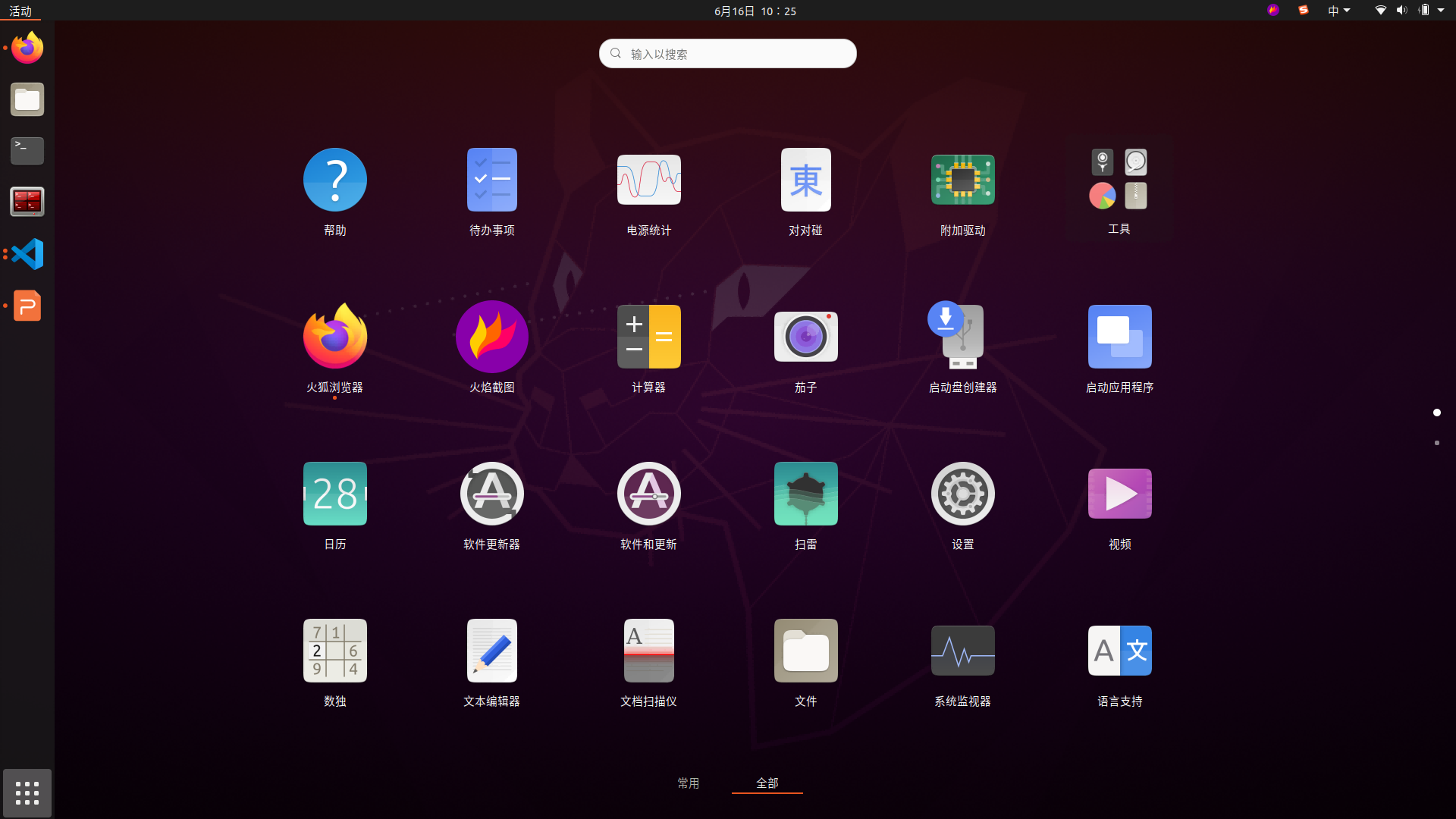Screen dimensions: 1456x819
Task: Click the 活动 activities button
Action: [20, 11]
